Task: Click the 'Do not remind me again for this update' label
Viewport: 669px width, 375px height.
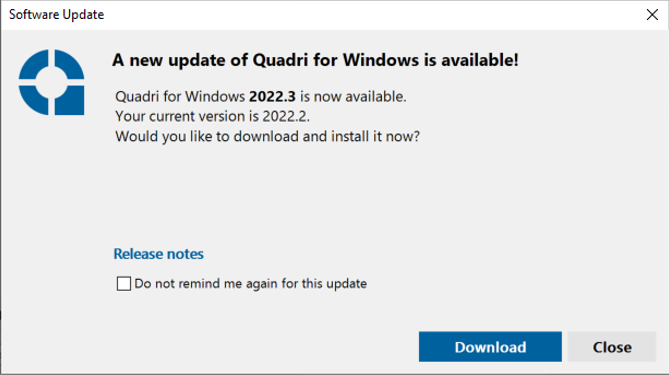Action: [250, 283]
